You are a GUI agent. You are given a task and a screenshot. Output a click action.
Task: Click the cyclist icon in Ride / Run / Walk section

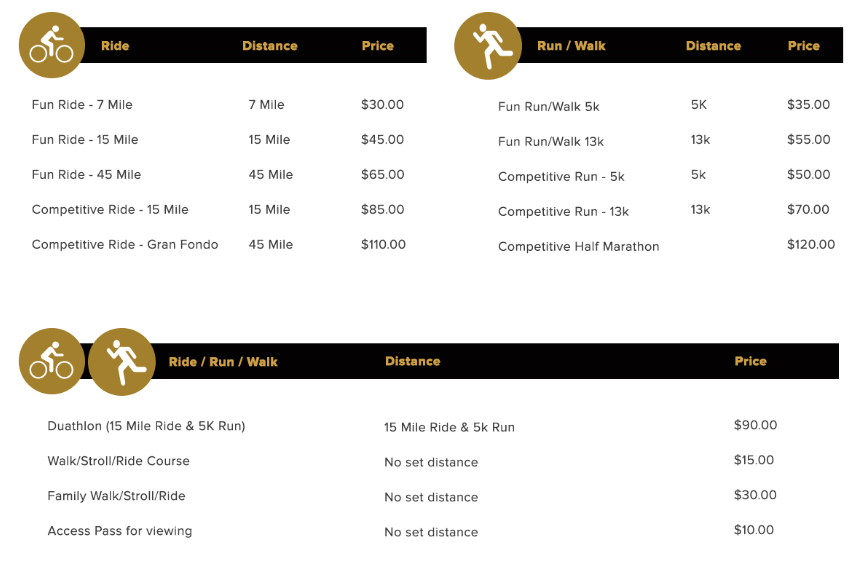[52, 361]
